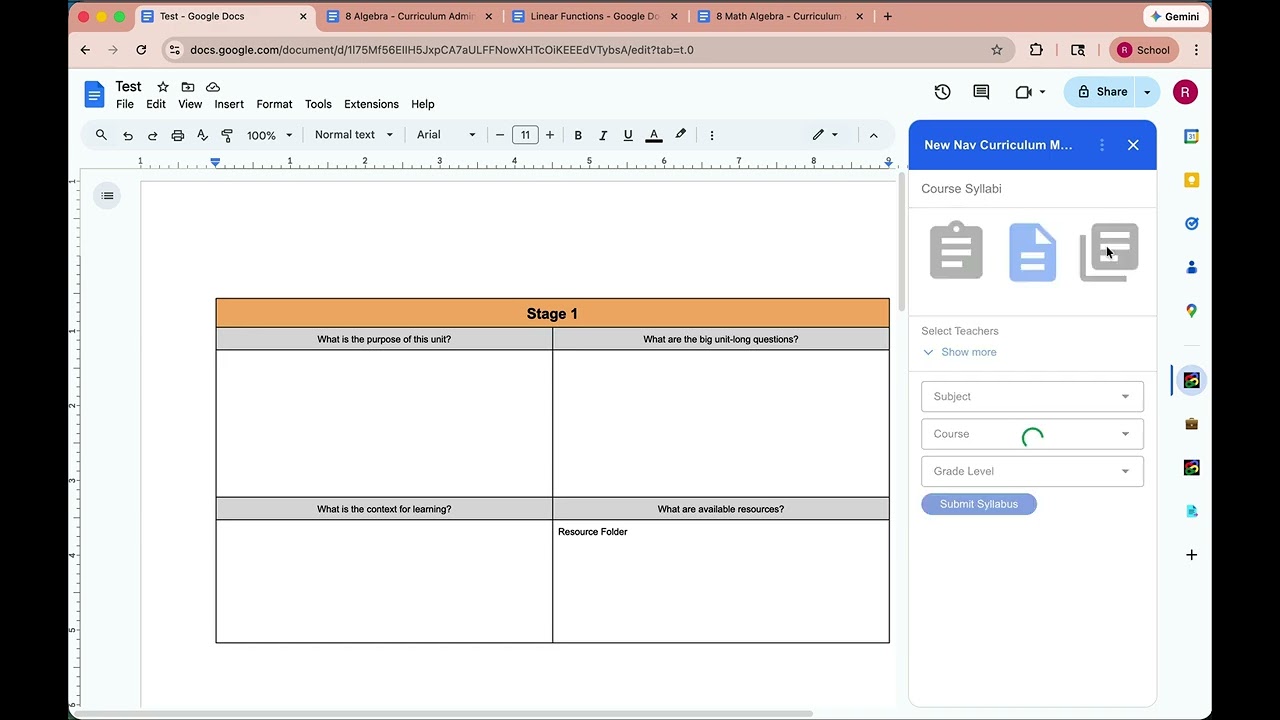Open the Insert menu
Image resolution: width=1280 pixels, height=720 pixels.
[229, 104]
